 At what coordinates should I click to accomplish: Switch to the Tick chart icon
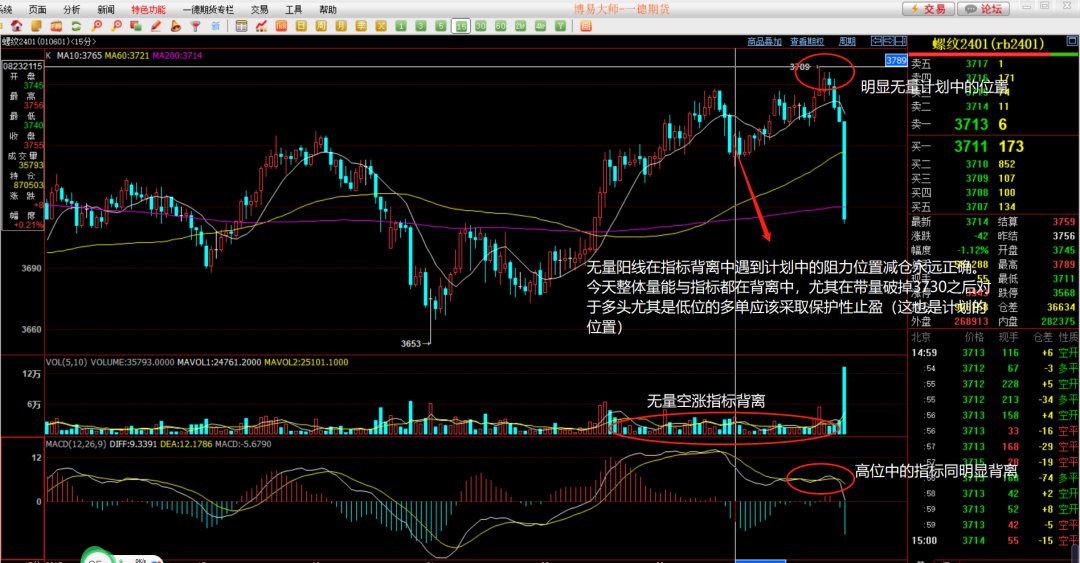point(281,26)
